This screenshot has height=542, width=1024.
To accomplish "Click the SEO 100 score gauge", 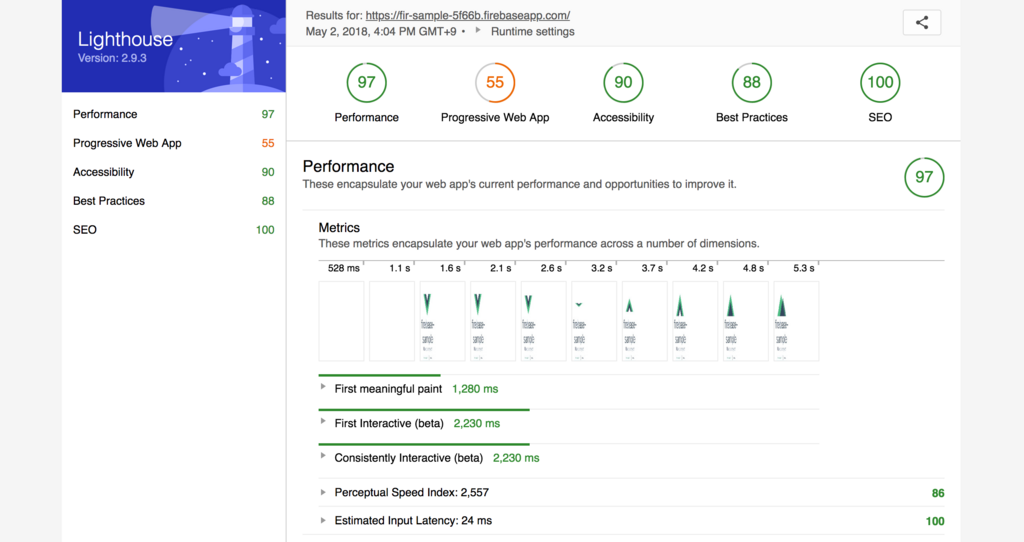I will 880,82.
